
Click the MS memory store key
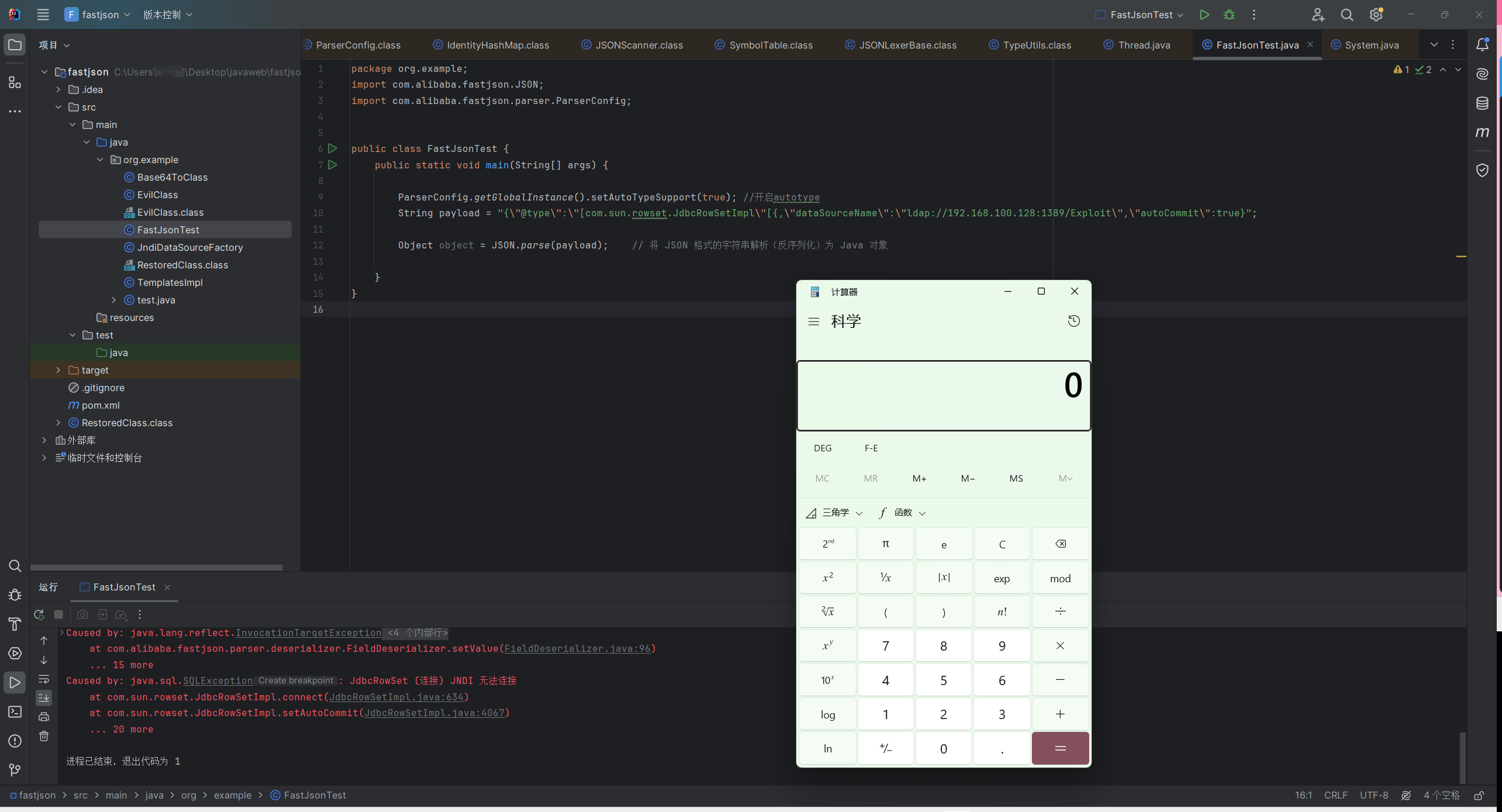pyautogui.click(x=1016, y=478)
